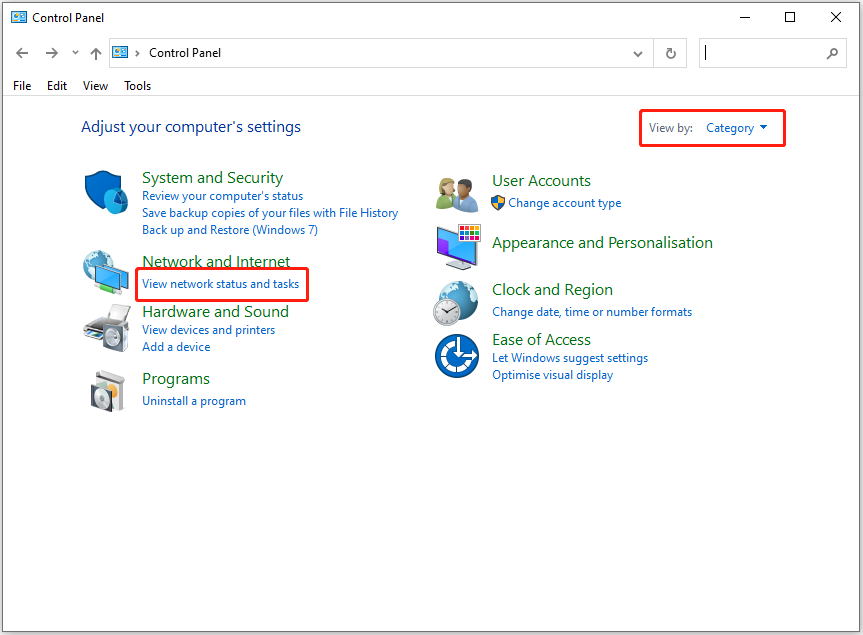Open the File menu
Screen dimensions: 863x635
point(22,86)
